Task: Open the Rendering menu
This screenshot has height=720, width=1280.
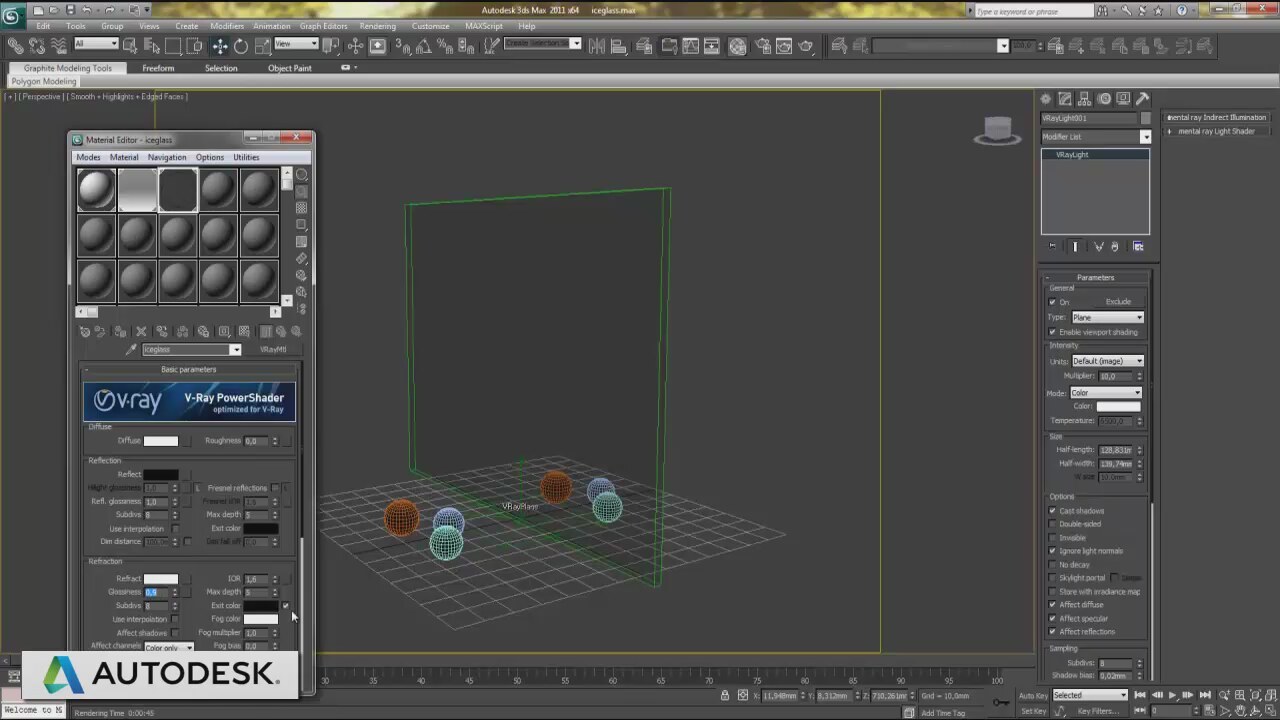Action: tap(377, 26)
